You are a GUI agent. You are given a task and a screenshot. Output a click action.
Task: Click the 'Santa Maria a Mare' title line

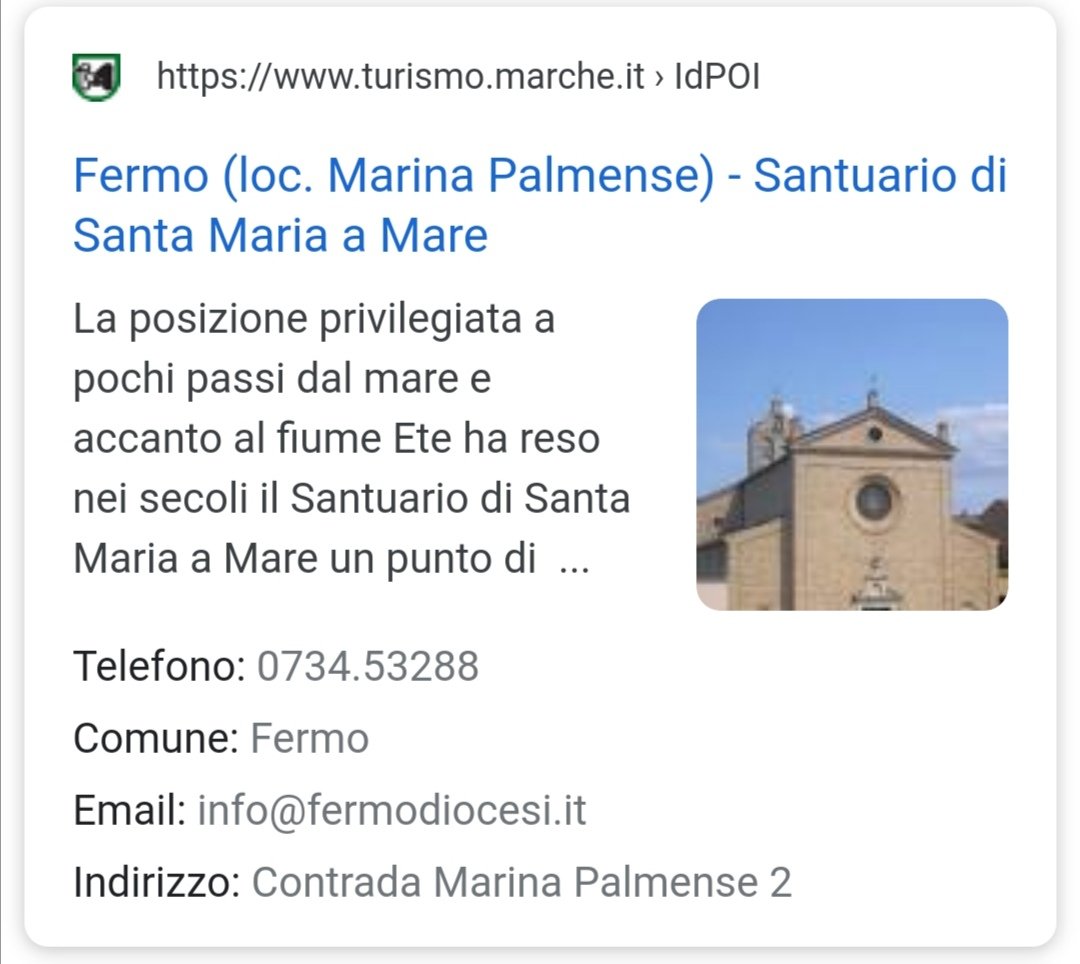pyautogui.click(x=280, y=235)
